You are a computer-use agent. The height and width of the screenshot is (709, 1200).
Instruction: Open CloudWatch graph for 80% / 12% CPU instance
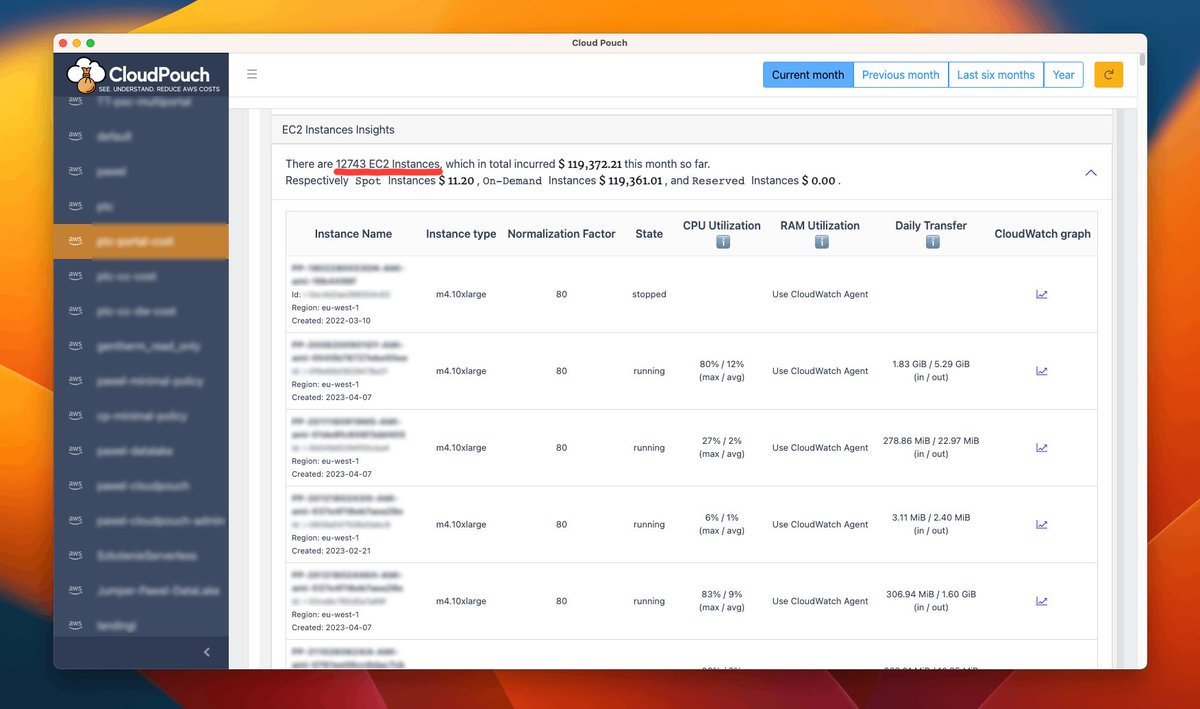1042,371
